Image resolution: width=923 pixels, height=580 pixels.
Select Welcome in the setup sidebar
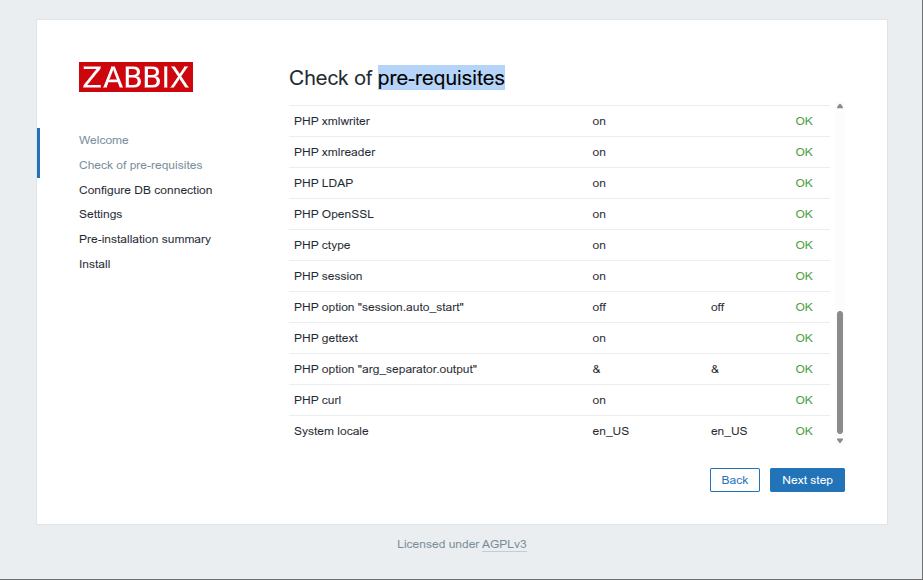104,140
